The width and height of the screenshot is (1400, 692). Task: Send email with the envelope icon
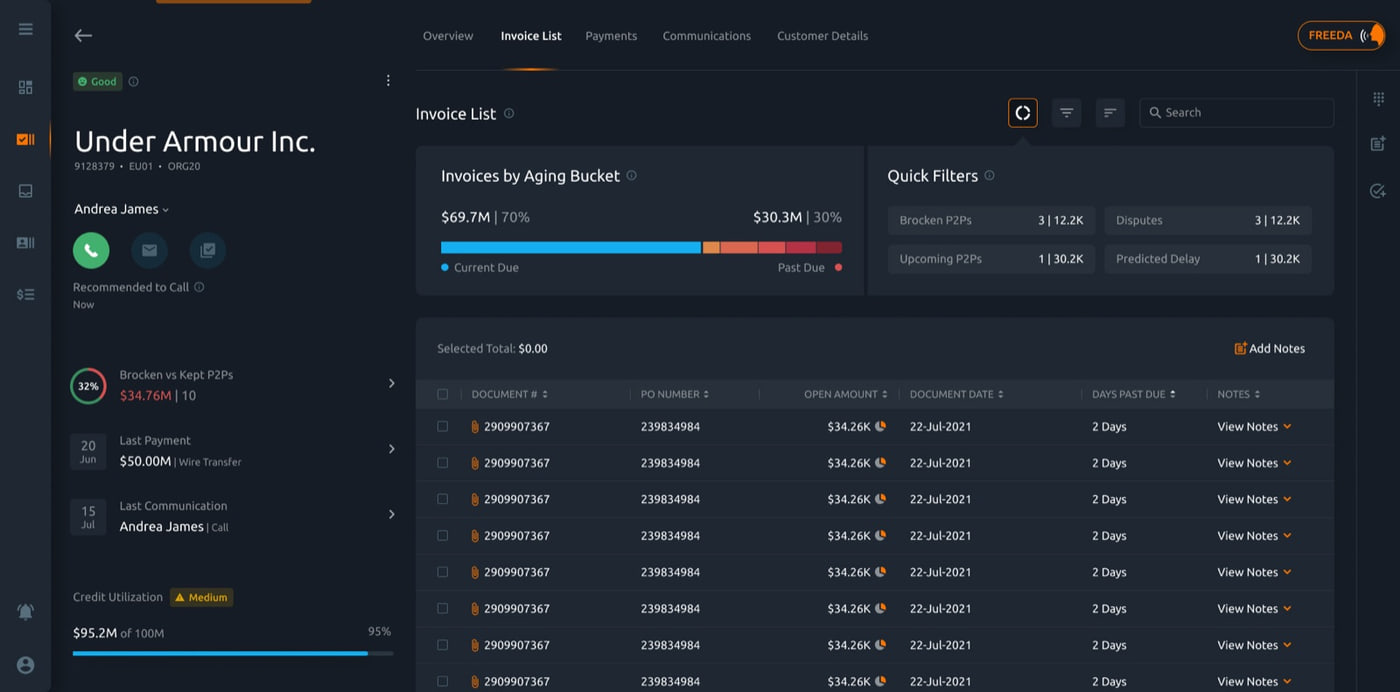click(x=149, y=250)
